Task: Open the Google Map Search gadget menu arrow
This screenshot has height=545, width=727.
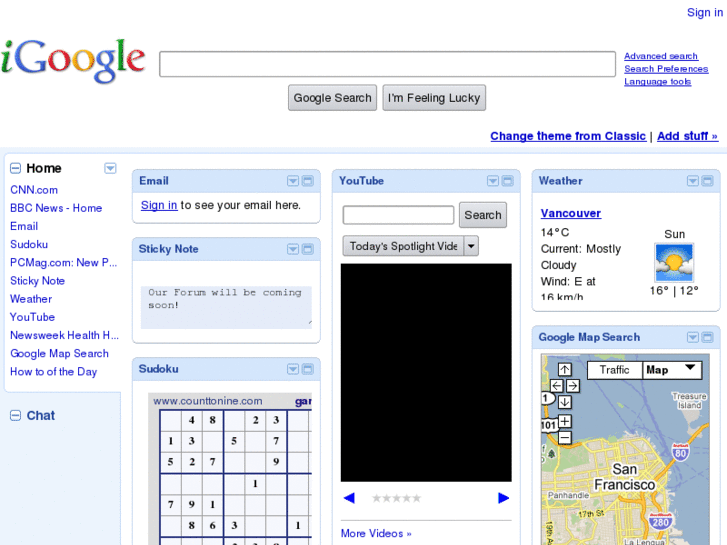Action: pyautogui.click(x=693, y=337)
